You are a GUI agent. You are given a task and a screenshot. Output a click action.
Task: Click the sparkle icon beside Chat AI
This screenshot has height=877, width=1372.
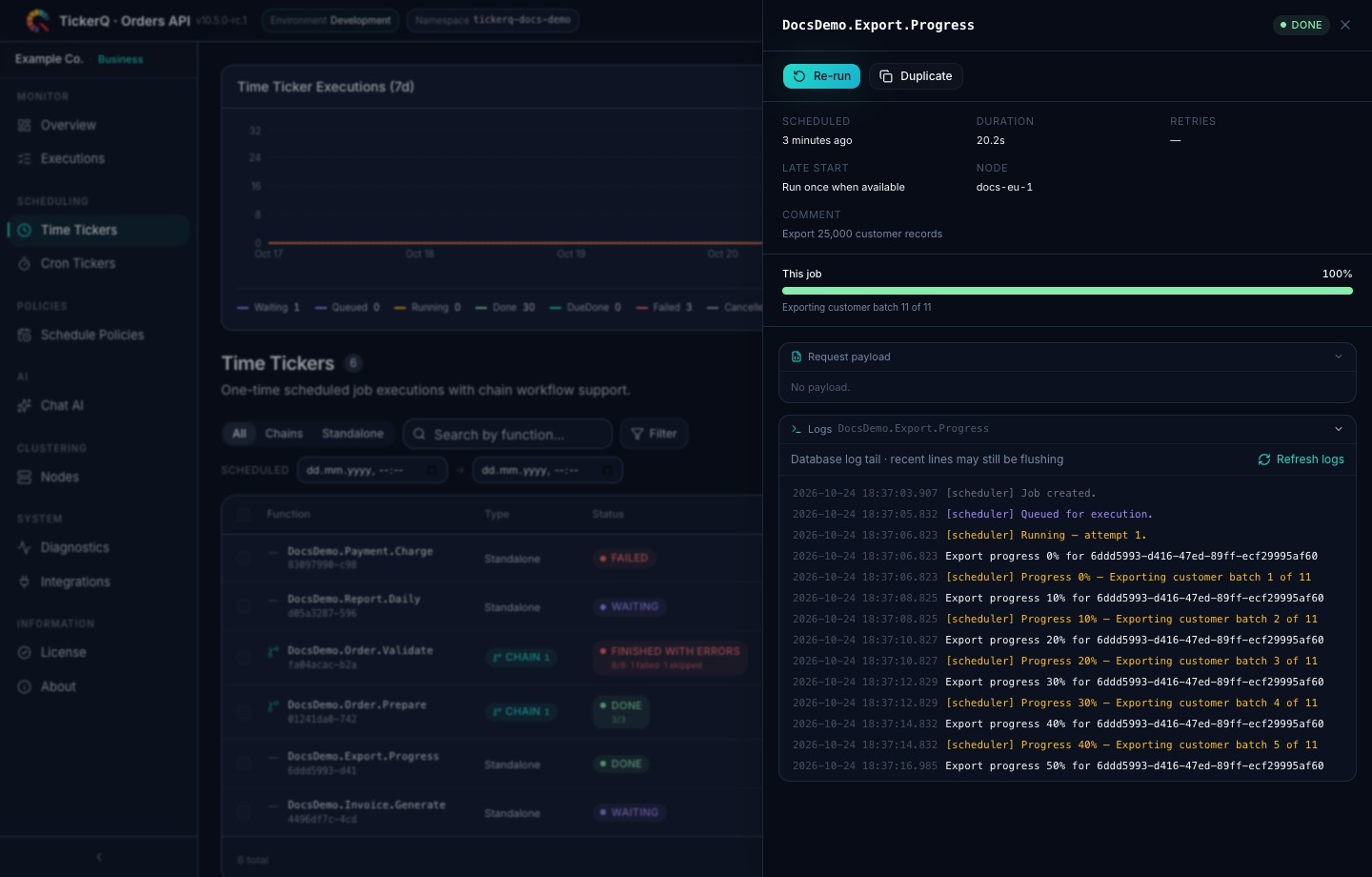25,405
